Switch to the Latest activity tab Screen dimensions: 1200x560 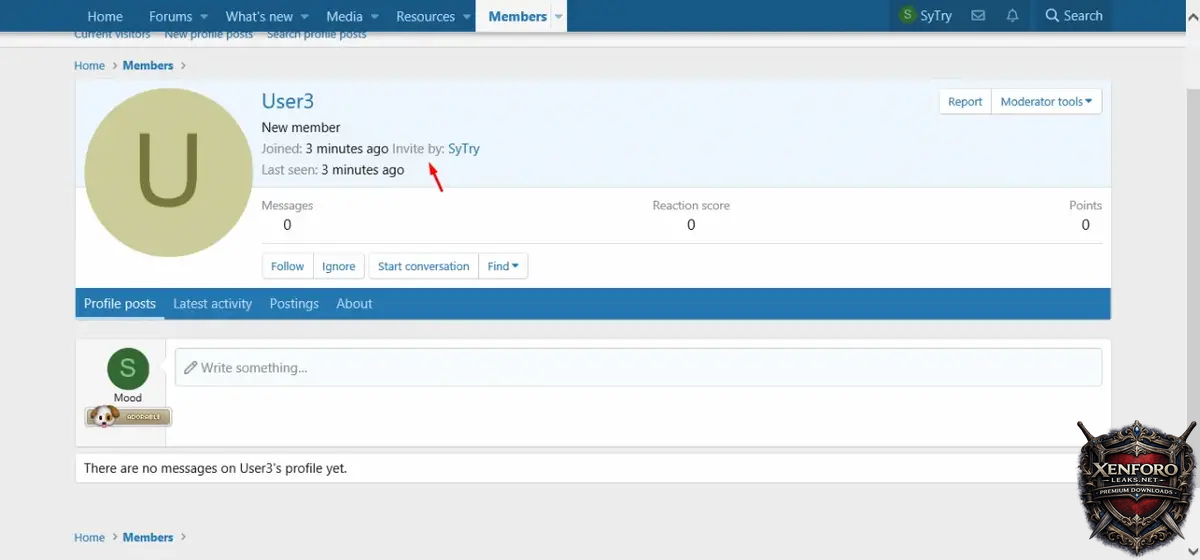tap(212, 304)
